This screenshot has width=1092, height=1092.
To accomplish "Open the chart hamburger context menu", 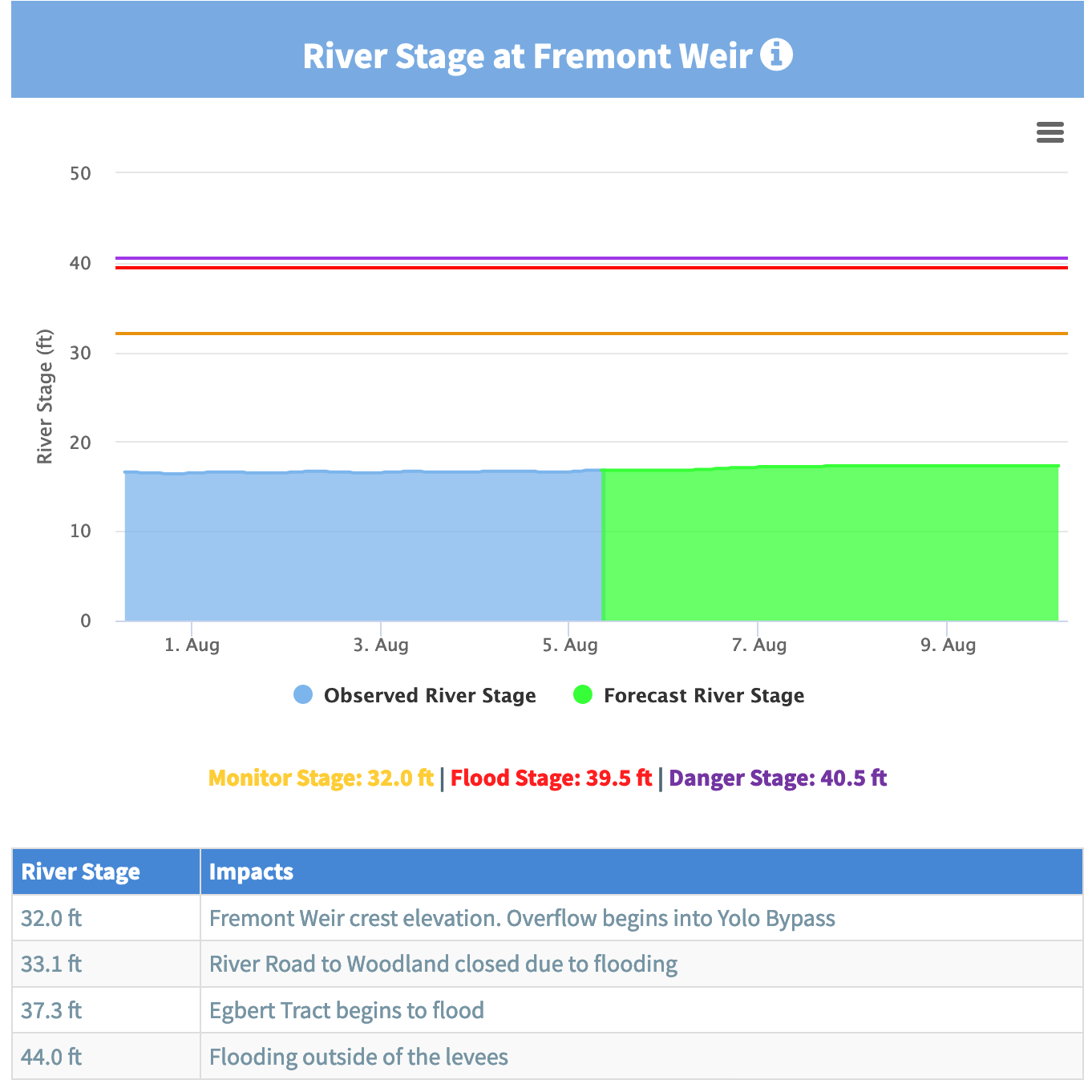I will click(x=1050, y=132).
